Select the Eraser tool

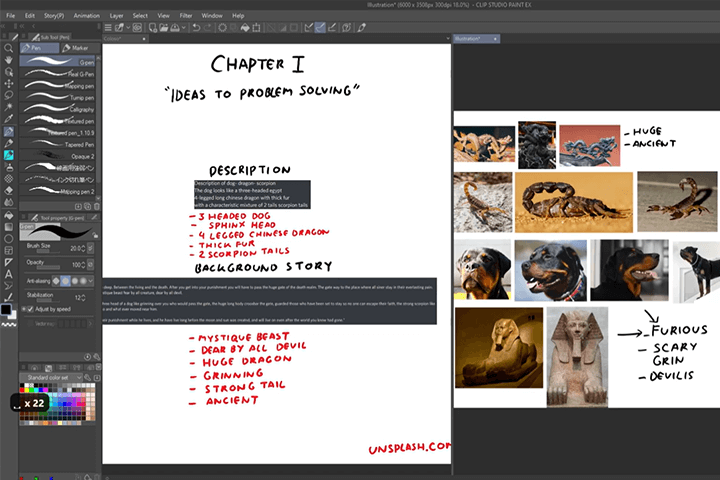8,191
